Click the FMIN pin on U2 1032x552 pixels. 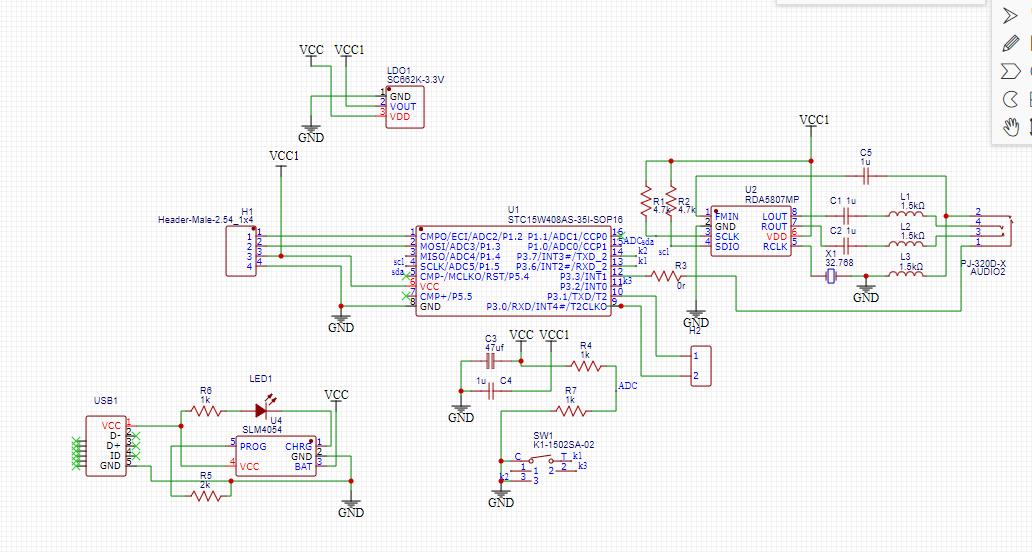pos(727,216)
